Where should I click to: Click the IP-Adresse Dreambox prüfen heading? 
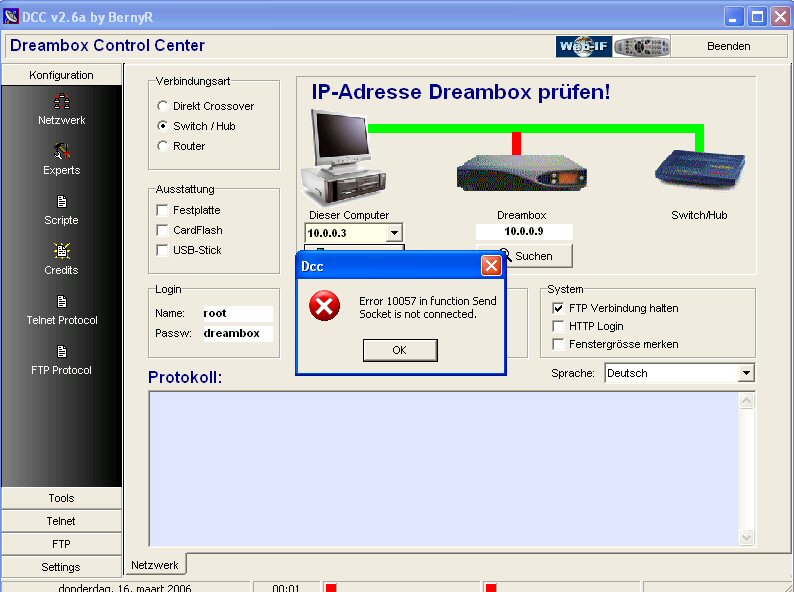click(x=461, y=92)
